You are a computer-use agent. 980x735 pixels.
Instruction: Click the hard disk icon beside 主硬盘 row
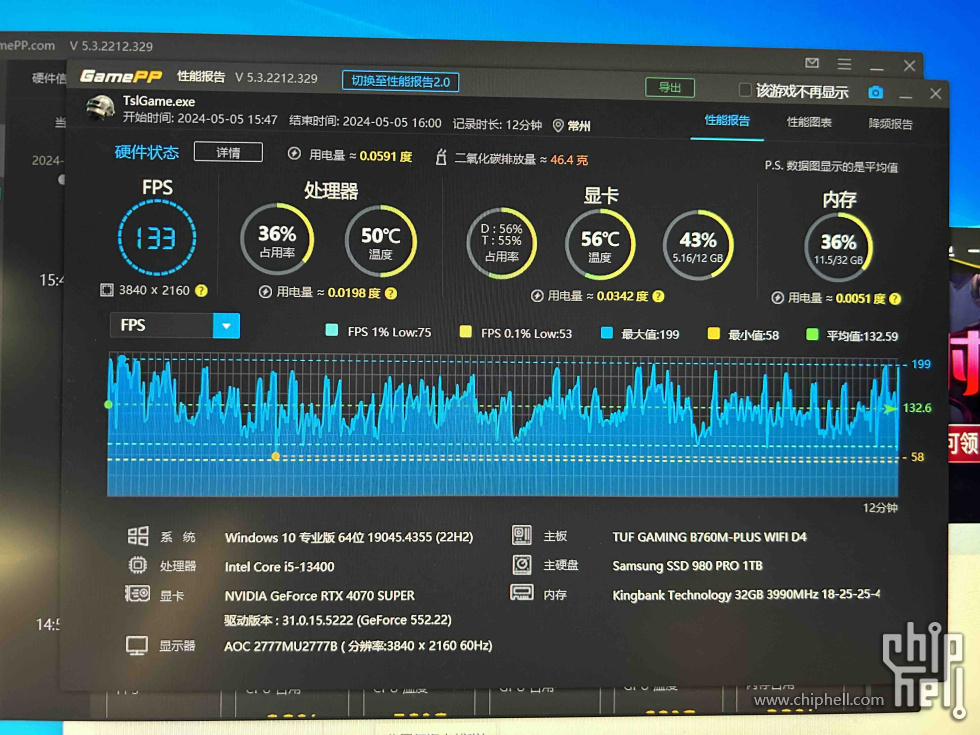click(522, 564)
